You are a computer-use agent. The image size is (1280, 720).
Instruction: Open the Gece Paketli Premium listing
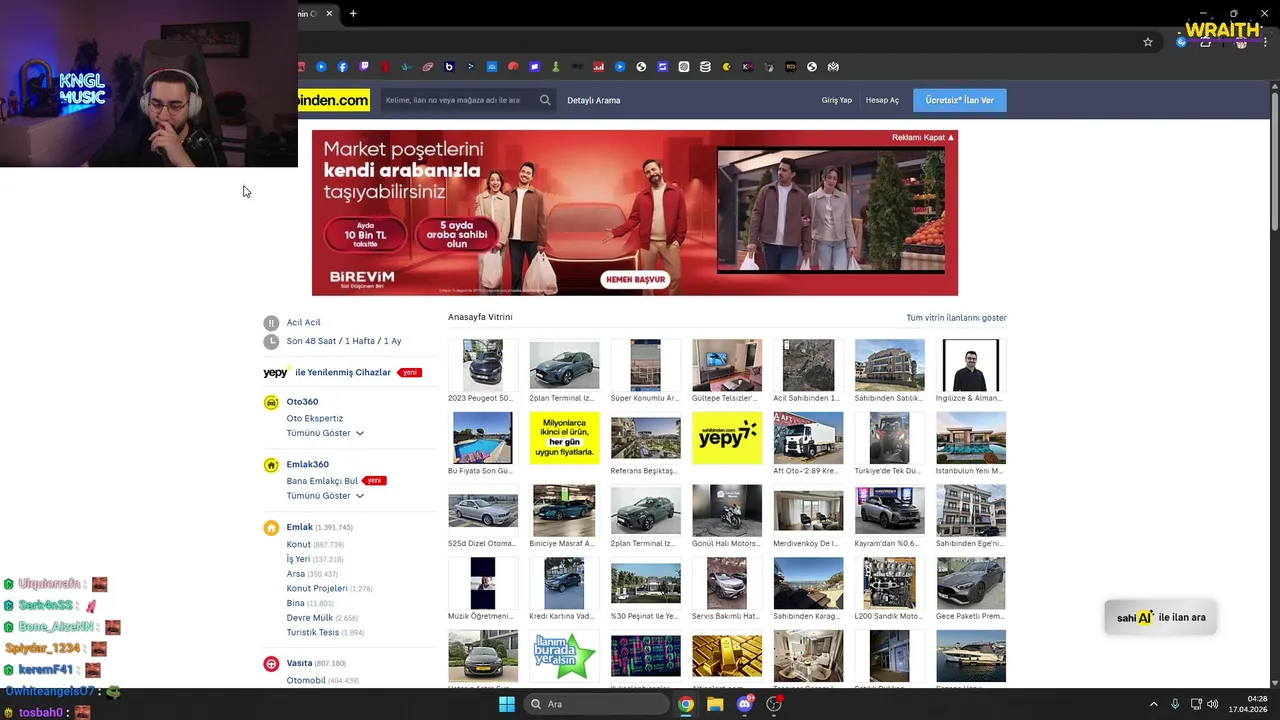(x=971, y=584)
